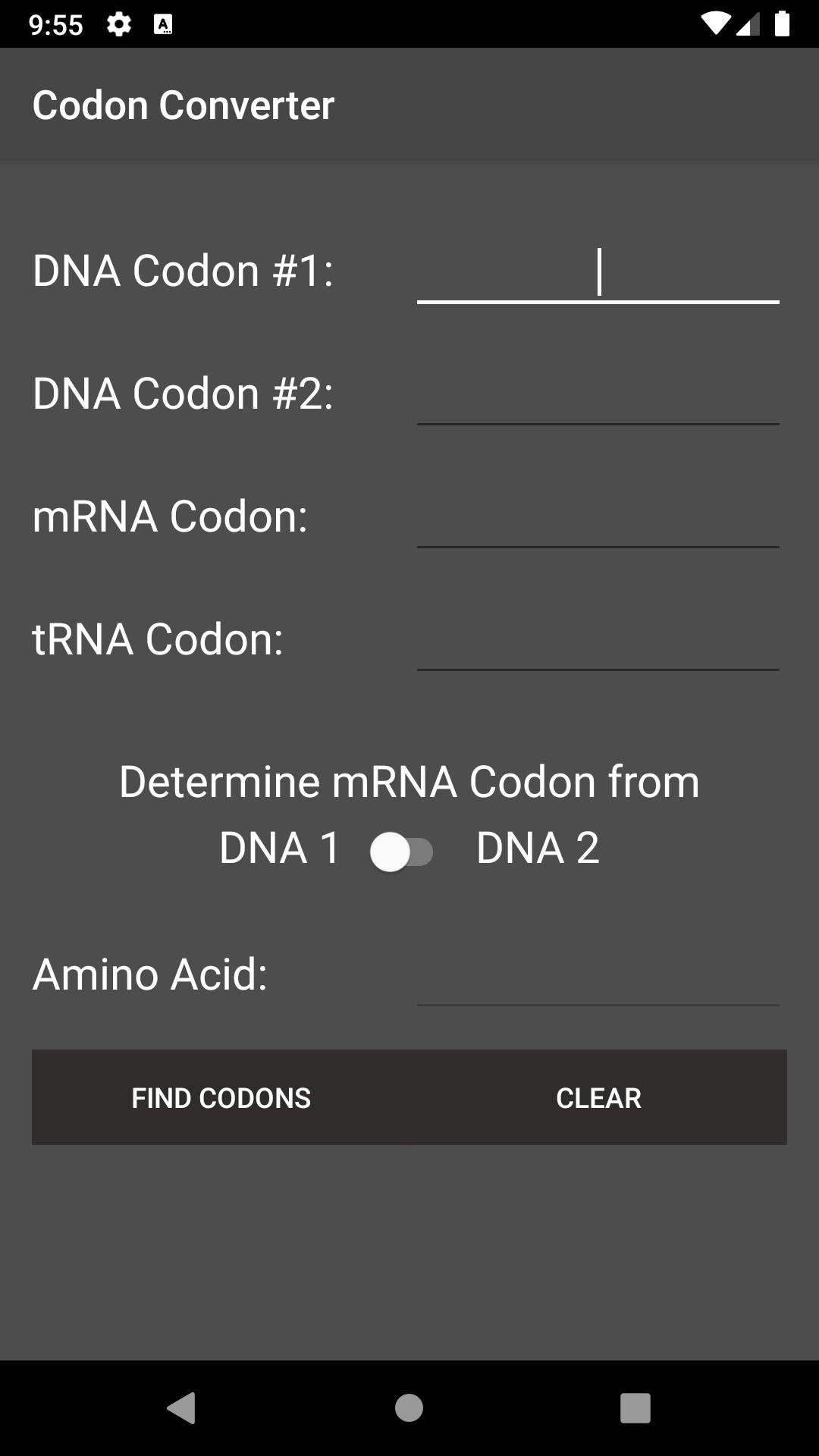Click the CLEAR button
The image size is (819, 1456).
(x=598, y=1097)
